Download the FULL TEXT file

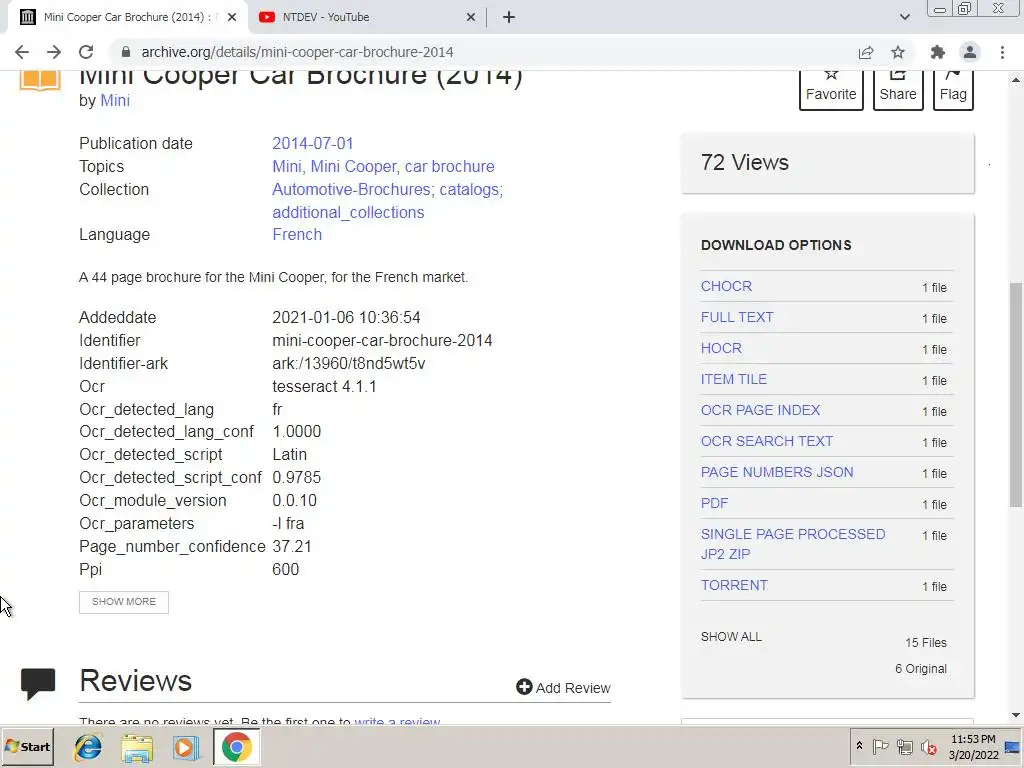click(737, 317)
